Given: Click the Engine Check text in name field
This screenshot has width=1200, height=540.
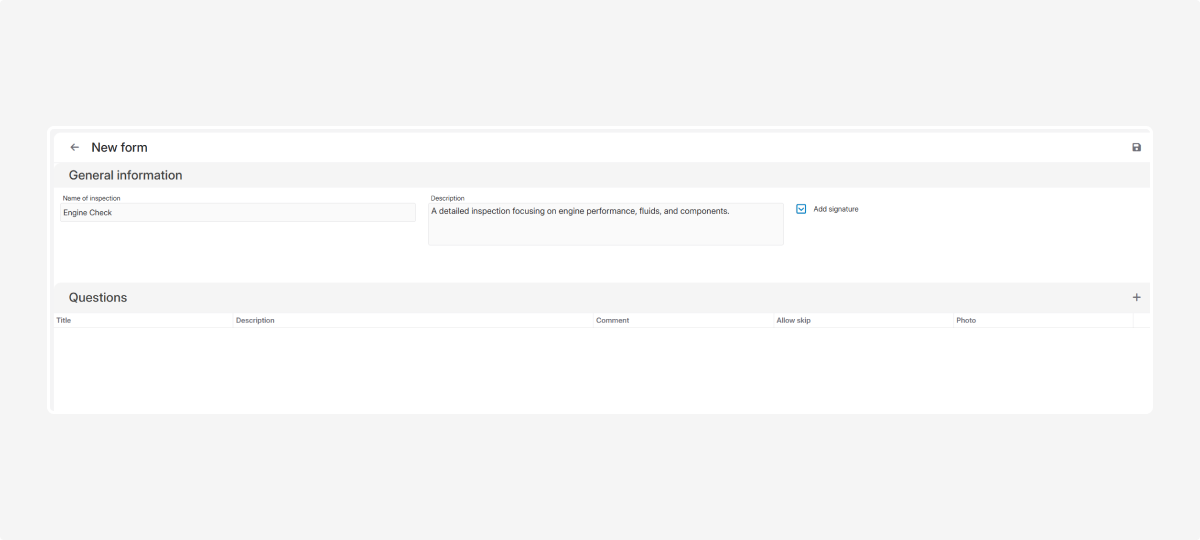Looking at the screenshot, I should (88, 212).
